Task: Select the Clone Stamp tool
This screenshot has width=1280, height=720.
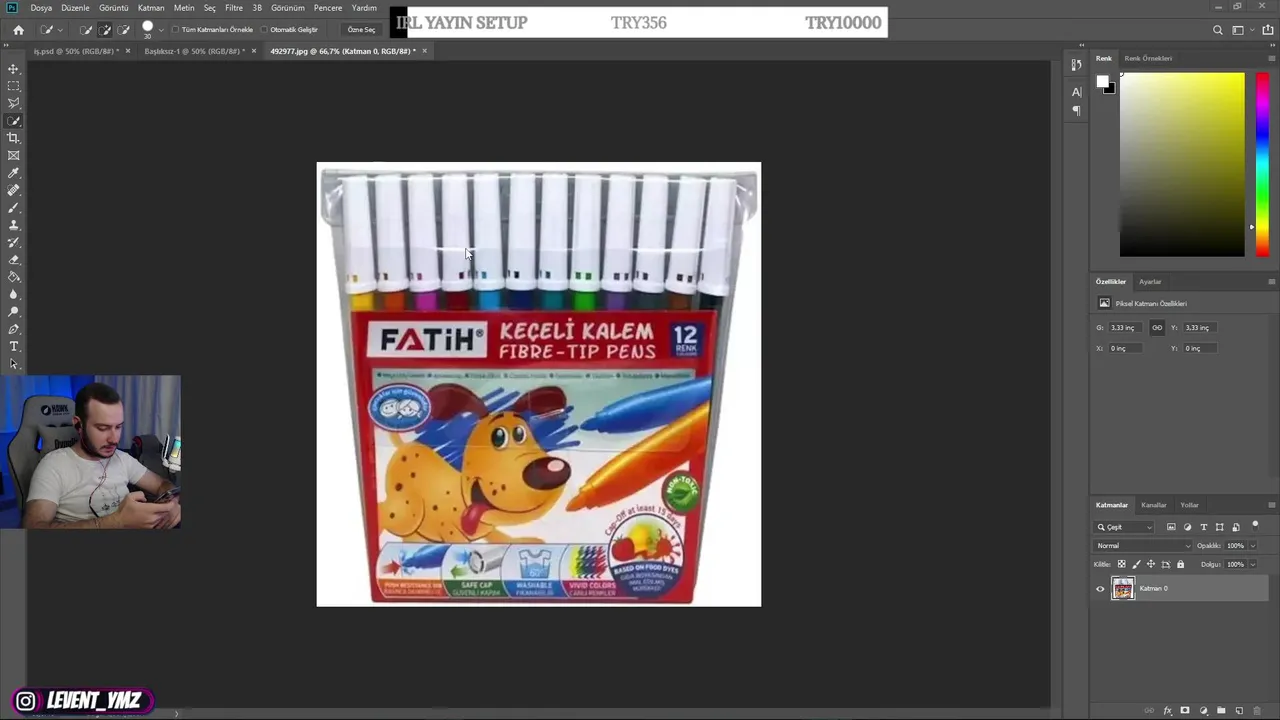Action: [14, 225]
